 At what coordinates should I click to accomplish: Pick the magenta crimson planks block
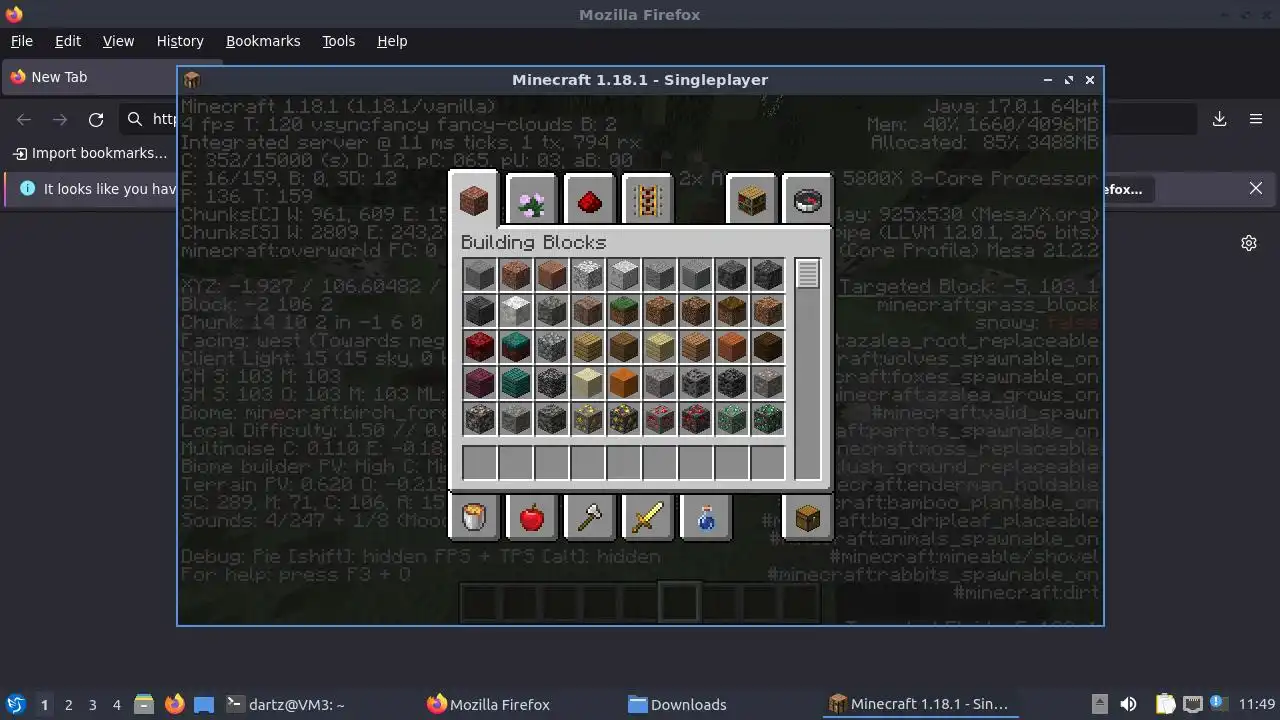(x=480, y=383)
